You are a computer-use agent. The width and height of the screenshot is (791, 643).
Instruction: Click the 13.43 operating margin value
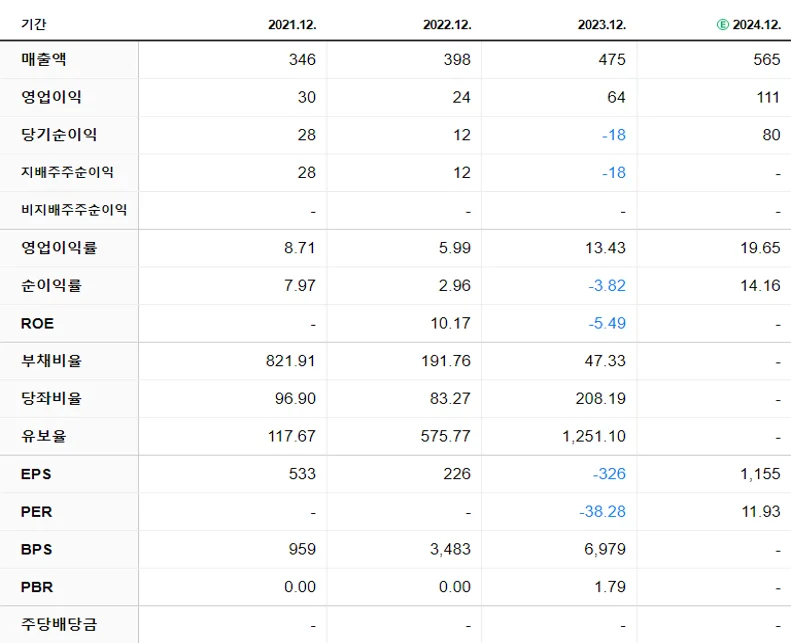(x=605, y=248)
